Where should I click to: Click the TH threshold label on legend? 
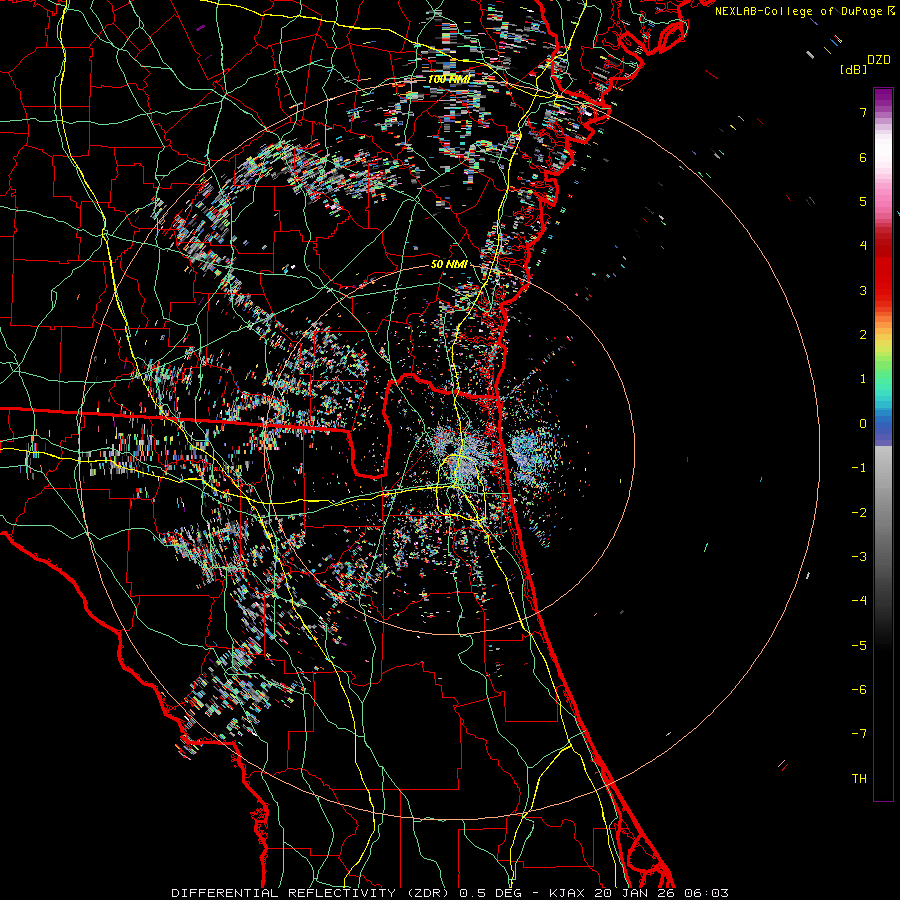coord(859,779)
